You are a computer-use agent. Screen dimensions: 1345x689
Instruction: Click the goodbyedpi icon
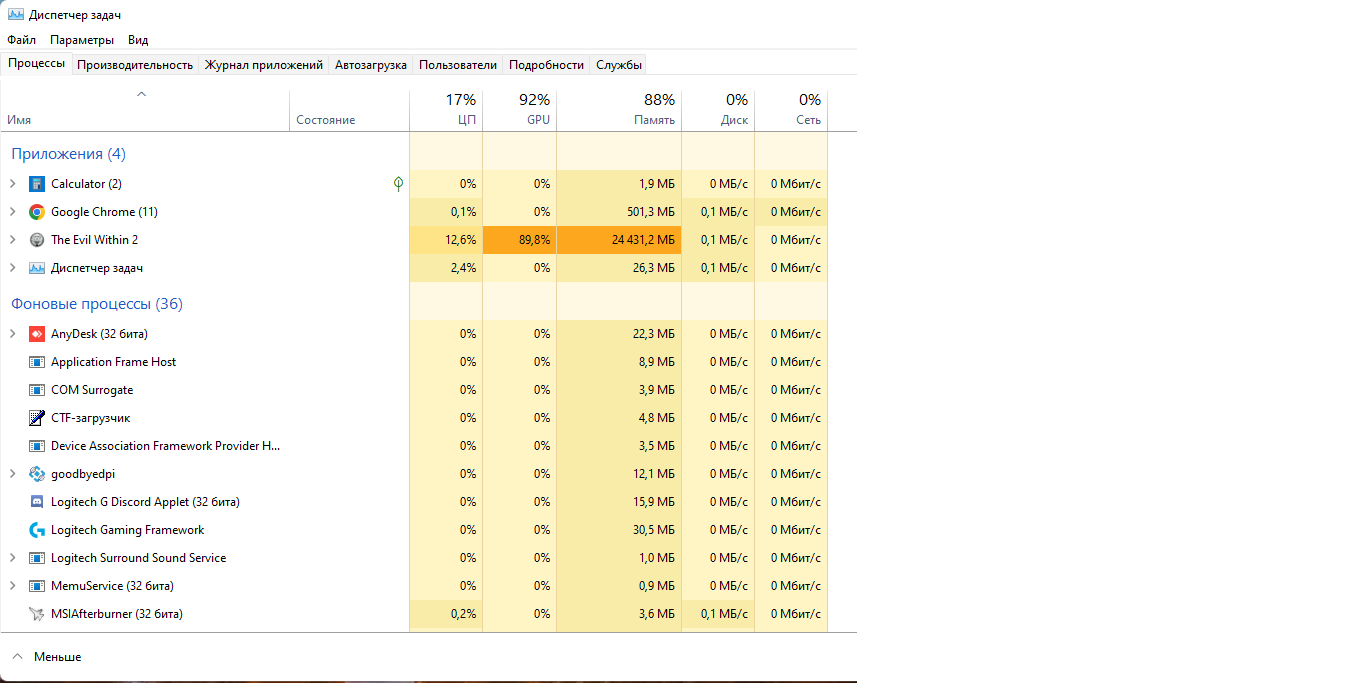pos(37,474)
